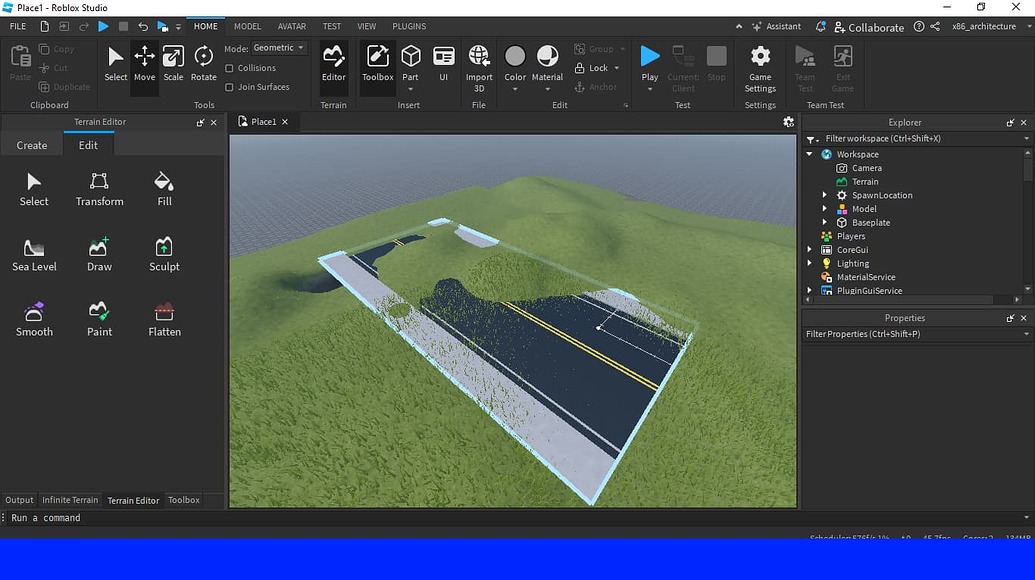
Task: Click the share icon in title bar
Action: [x=935, y=26]
